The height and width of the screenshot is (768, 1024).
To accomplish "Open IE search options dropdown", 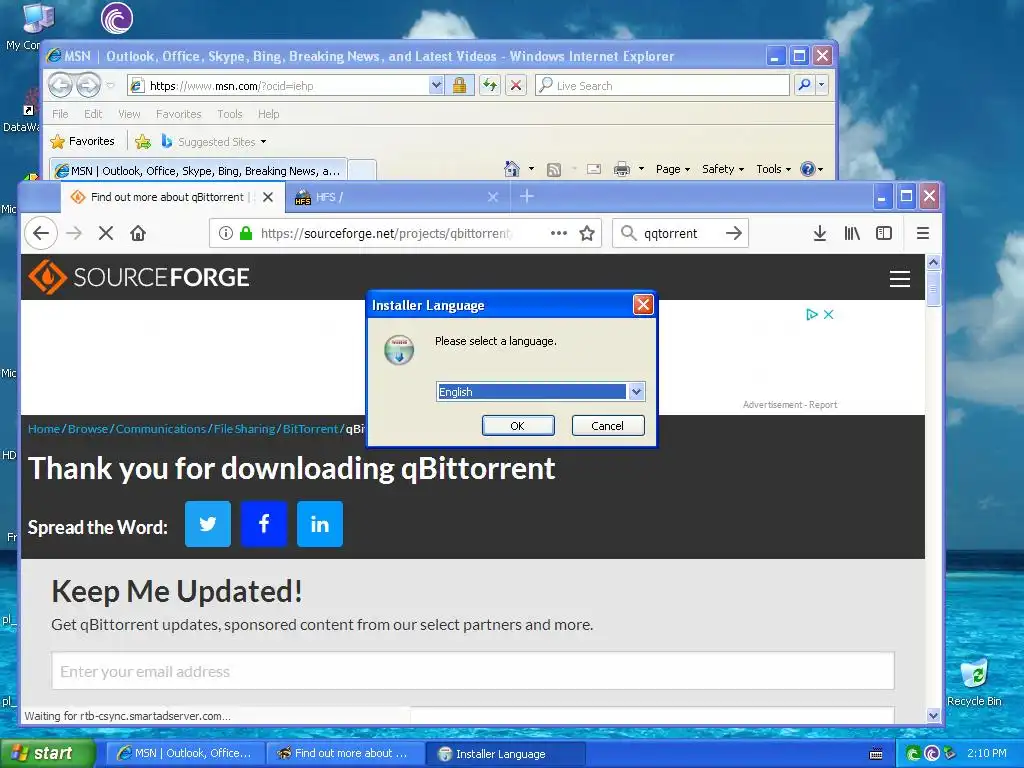I will (822, 85).
